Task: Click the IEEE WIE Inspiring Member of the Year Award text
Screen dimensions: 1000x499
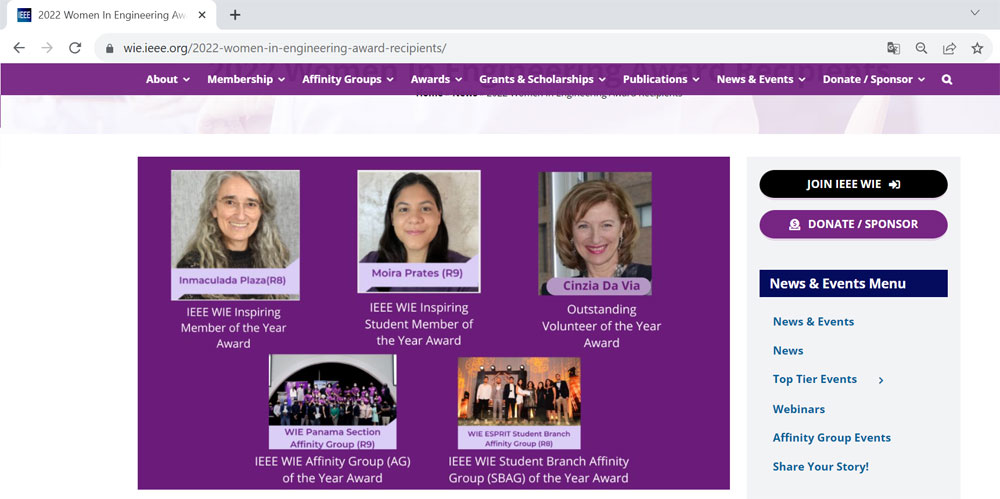Action: click(233, 328)
